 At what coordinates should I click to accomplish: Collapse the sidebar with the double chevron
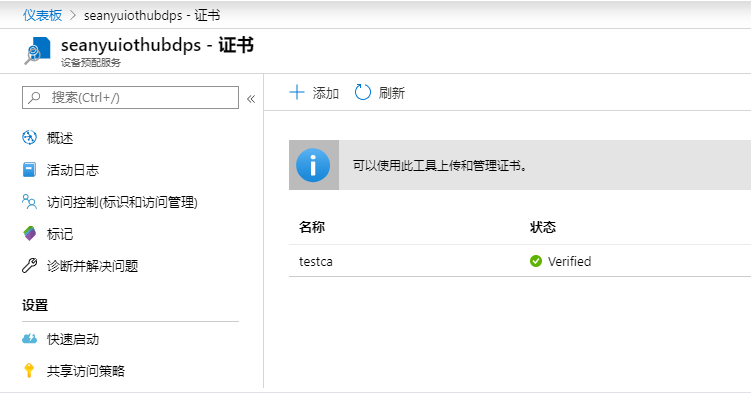tap(251, 99)
